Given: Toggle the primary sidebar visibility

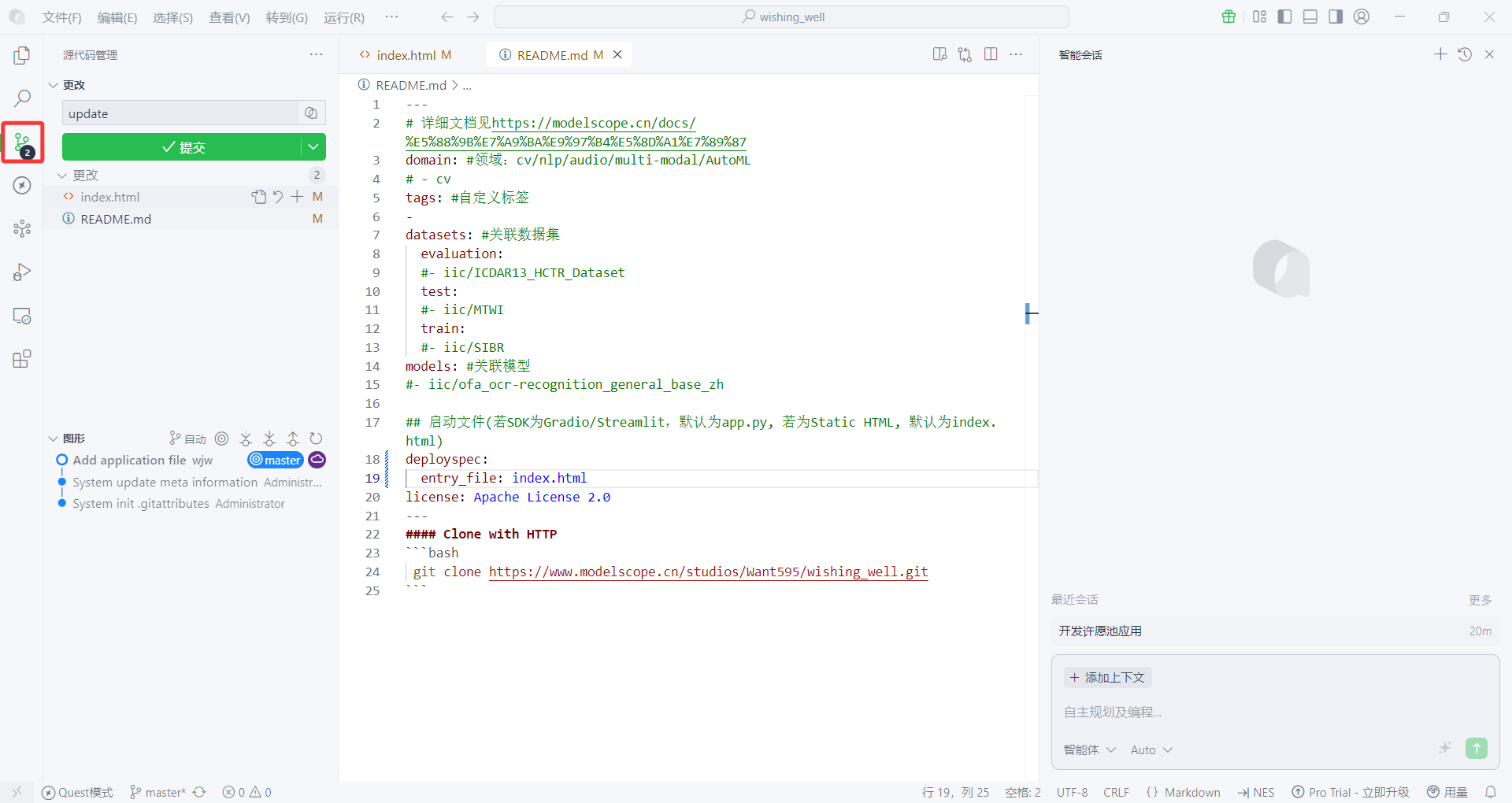Looking at the screenshot, I should (1284, 17).
